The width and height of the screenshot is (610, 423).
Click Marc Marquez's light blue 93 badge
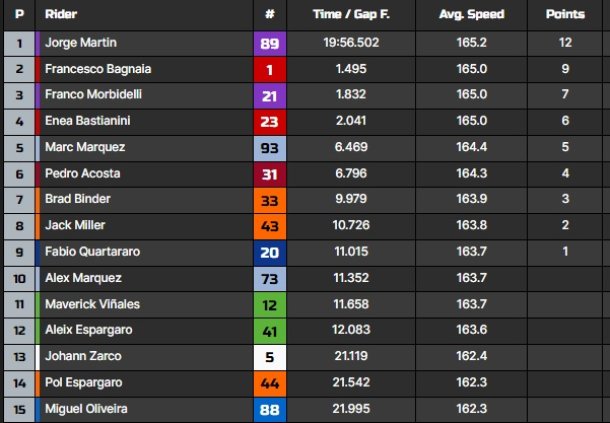click(x=270, y=149)
